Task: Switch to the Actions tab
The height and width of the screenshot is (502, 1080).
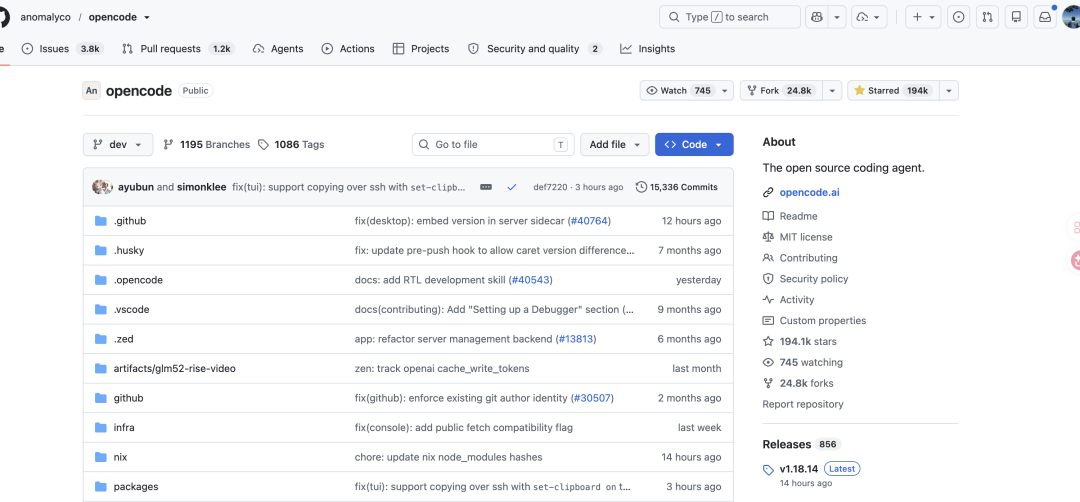Action: (x=348, y=49)
